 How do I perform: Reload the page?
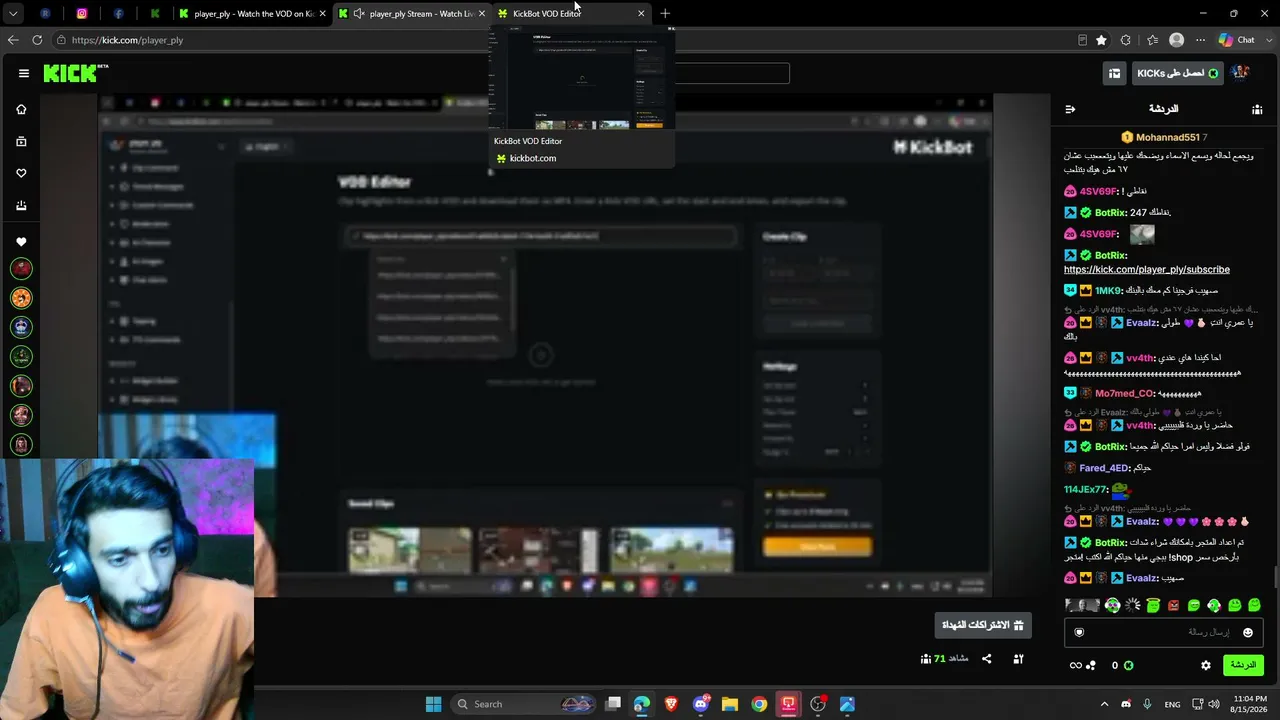[37, 40]
